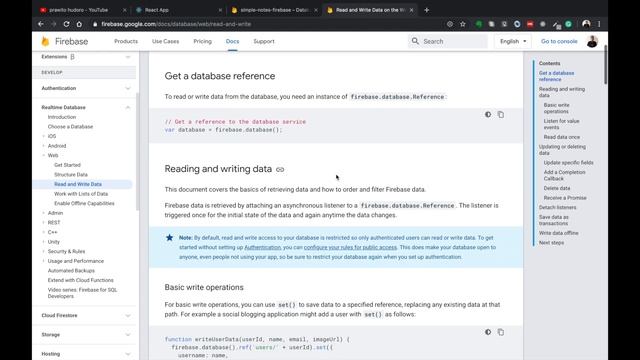This screenshot has height=360, width=640.
Task: Open Work with Lists of Data page
Action: 81,194
